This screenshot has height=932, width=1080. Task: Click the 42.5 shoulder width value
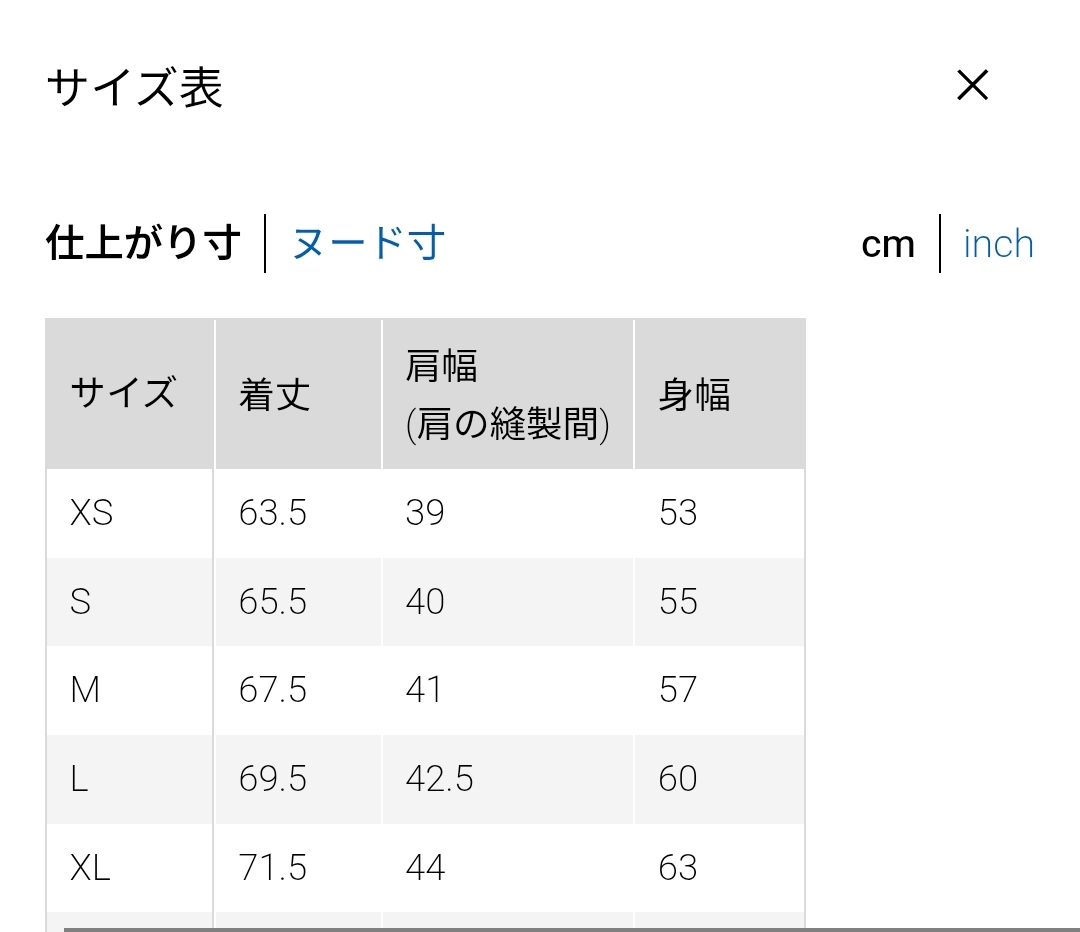439,779
